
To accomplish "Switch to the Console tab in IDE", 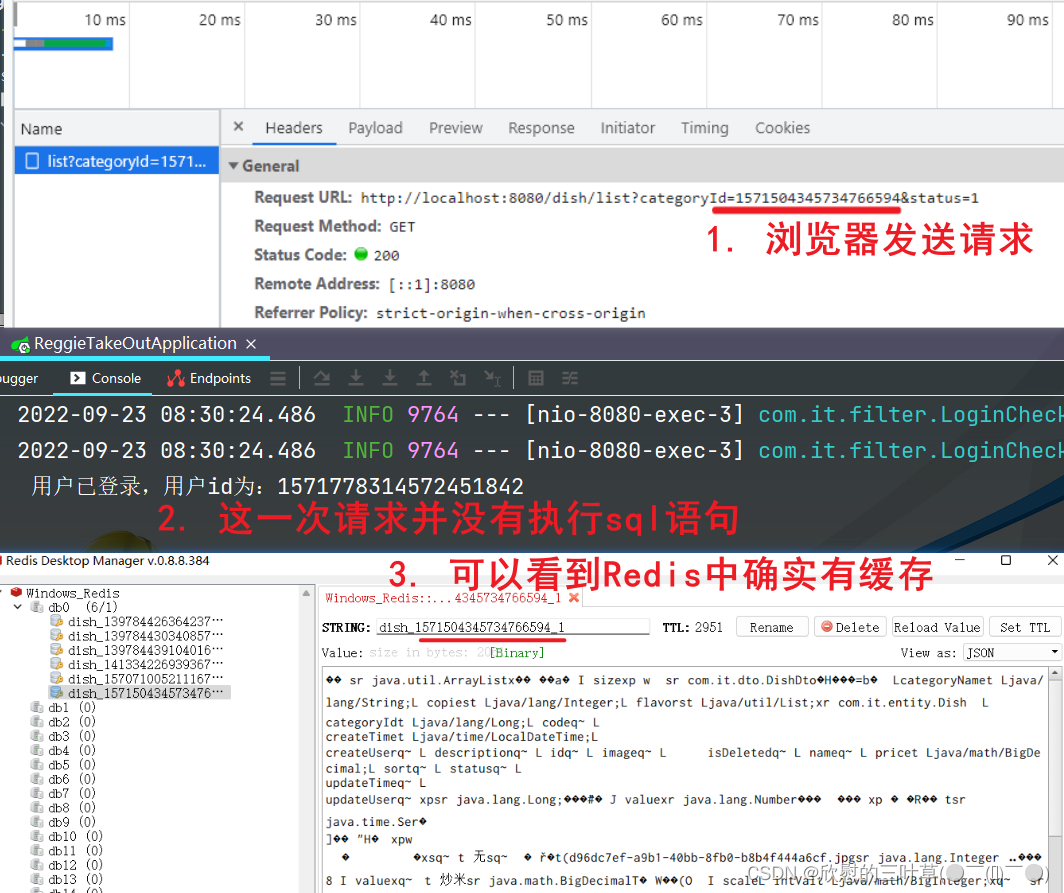I will [x=105, y=378].
